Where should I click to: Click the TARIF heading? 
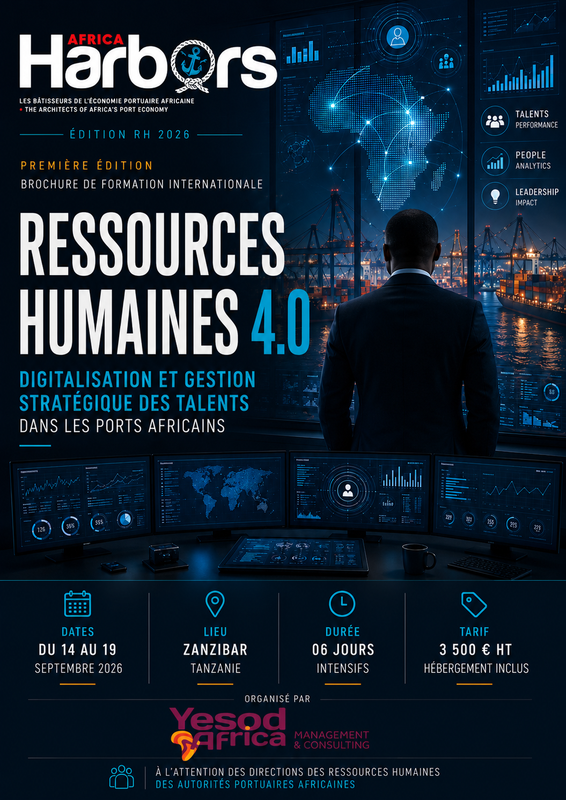(474, 632)
